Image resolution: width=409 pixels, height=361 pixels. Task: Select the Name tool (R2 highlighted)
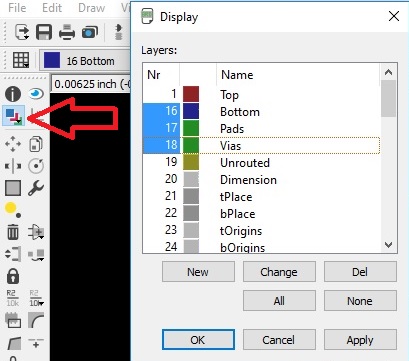point(13,298)
